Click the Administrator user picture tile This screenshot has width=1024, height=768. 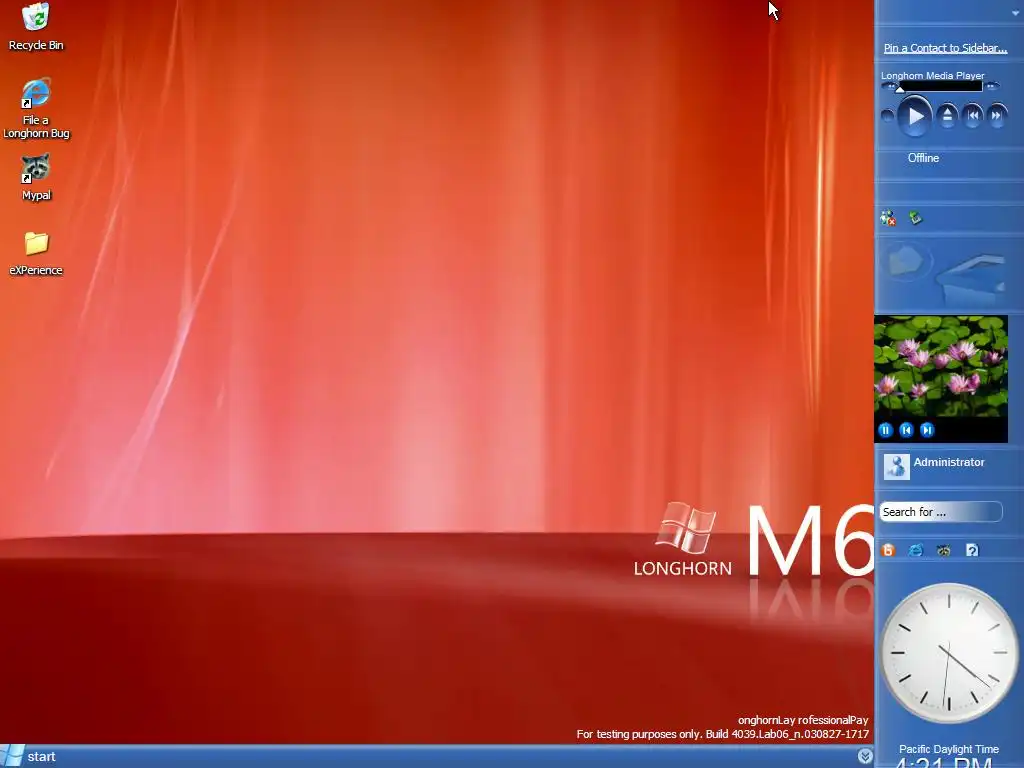[896, 466]
